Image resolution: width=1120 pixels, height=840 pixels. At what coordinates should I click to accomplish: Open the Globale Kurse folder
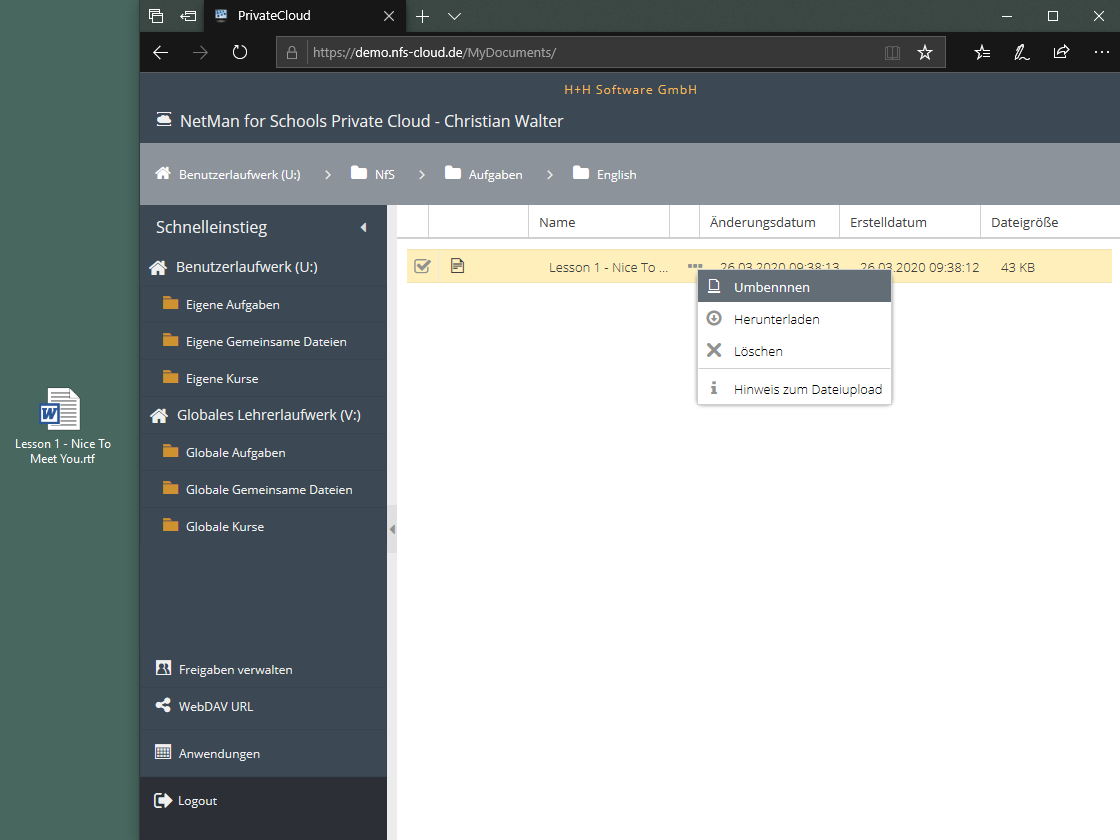pos(263,526)
